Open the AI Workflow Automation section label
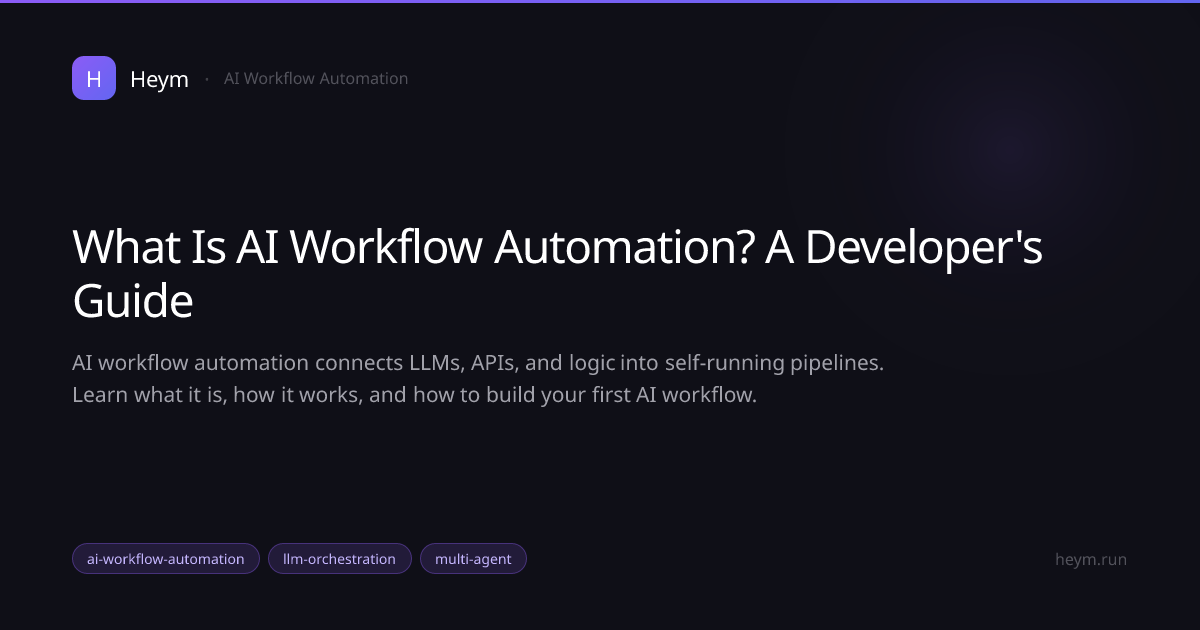1200x630 pixels. coord(316,78)
